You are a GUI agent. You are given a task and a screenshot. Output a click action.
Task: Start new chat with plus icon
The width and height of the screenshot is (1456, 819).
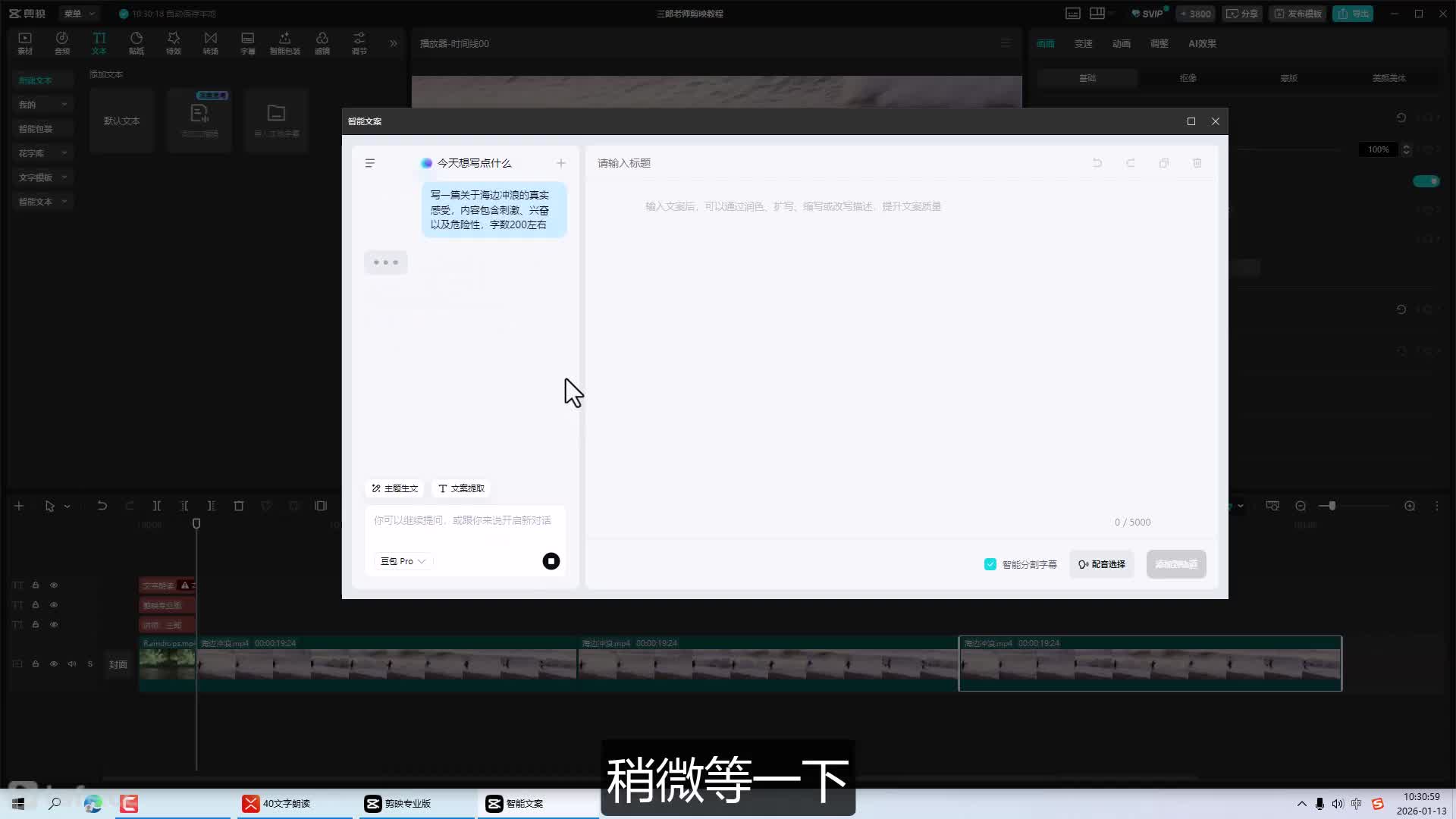tap(561, 163)
